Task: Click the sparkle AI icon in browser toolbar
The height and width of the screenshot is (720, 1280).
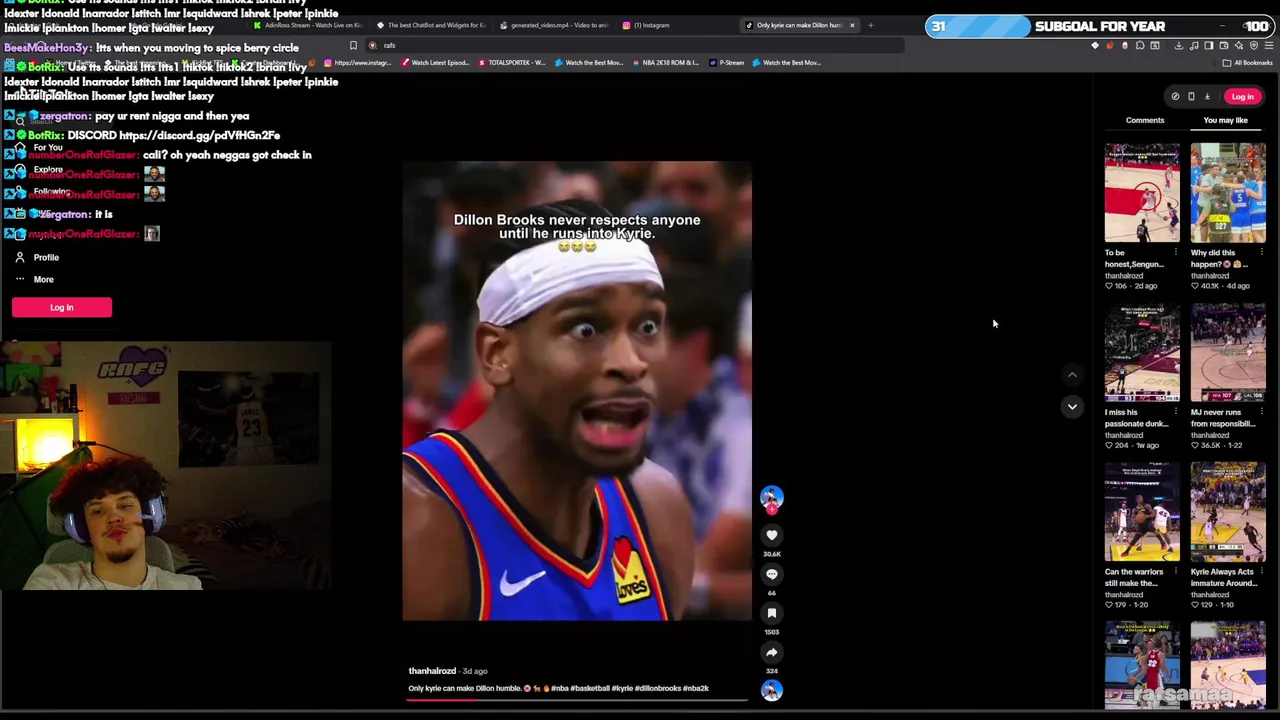Action: pos(1239,45)
